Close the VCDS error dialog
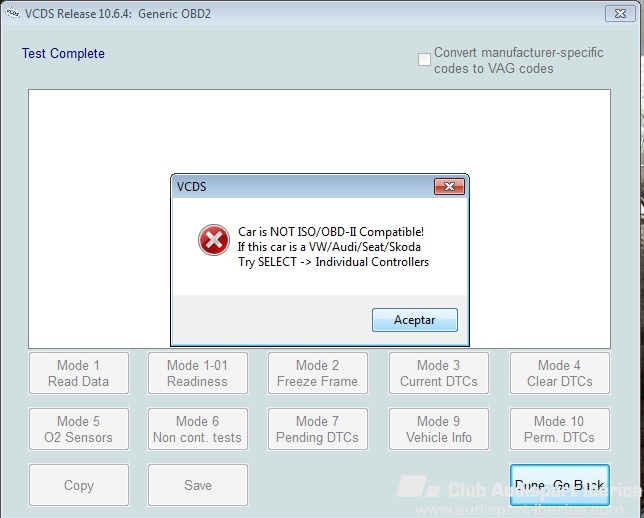This screenshot has height=518, width=644. (449, 186)
